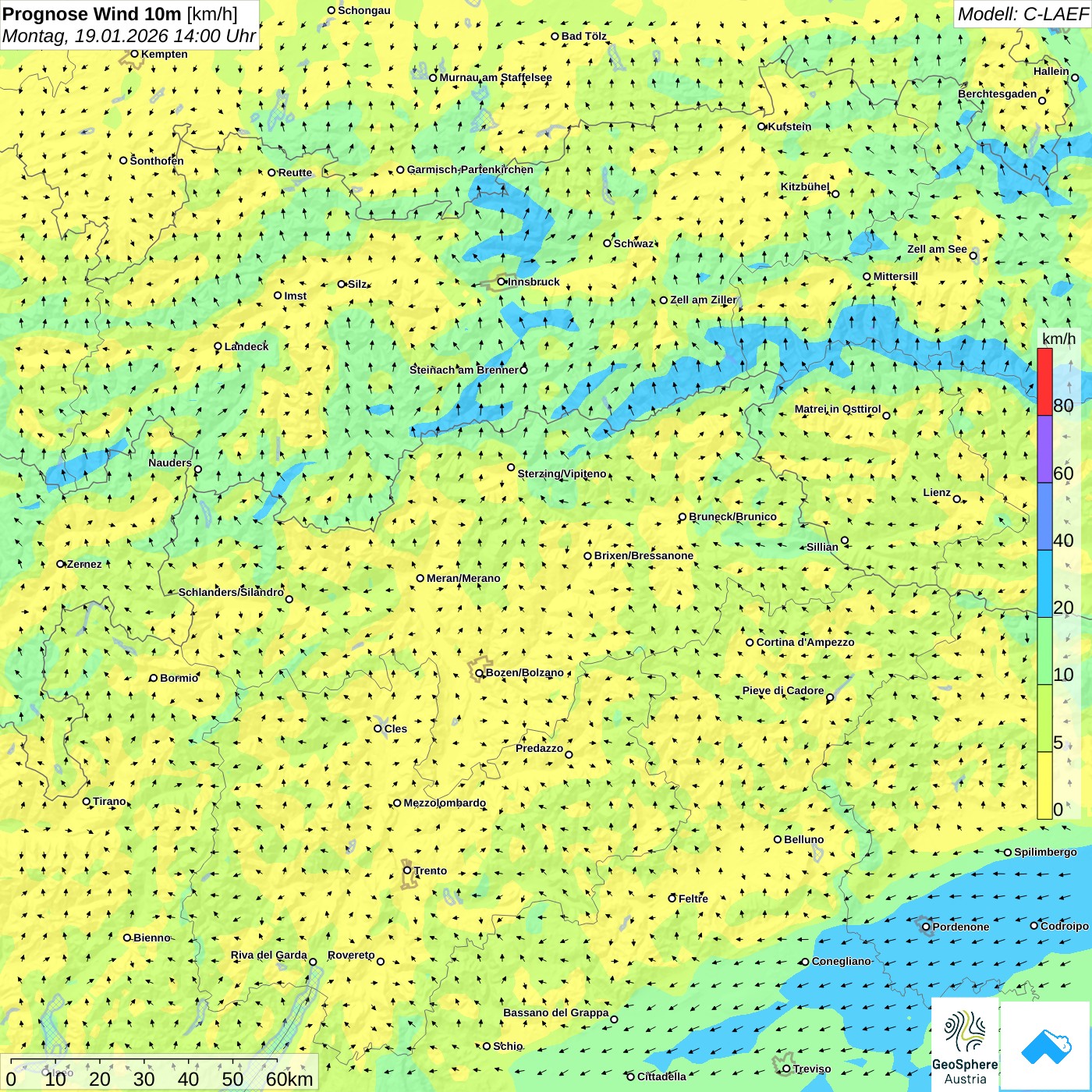
Task: Click the Imst label
Action: 295,296
